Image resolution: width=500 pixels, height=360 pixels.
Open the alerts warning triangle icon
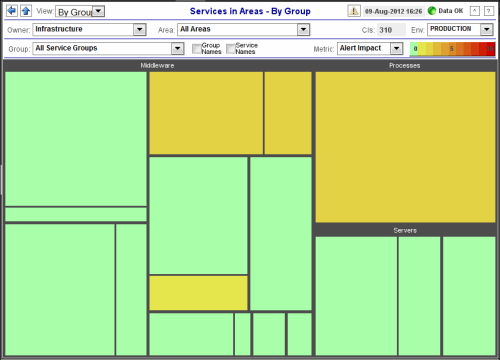(354, 11)
